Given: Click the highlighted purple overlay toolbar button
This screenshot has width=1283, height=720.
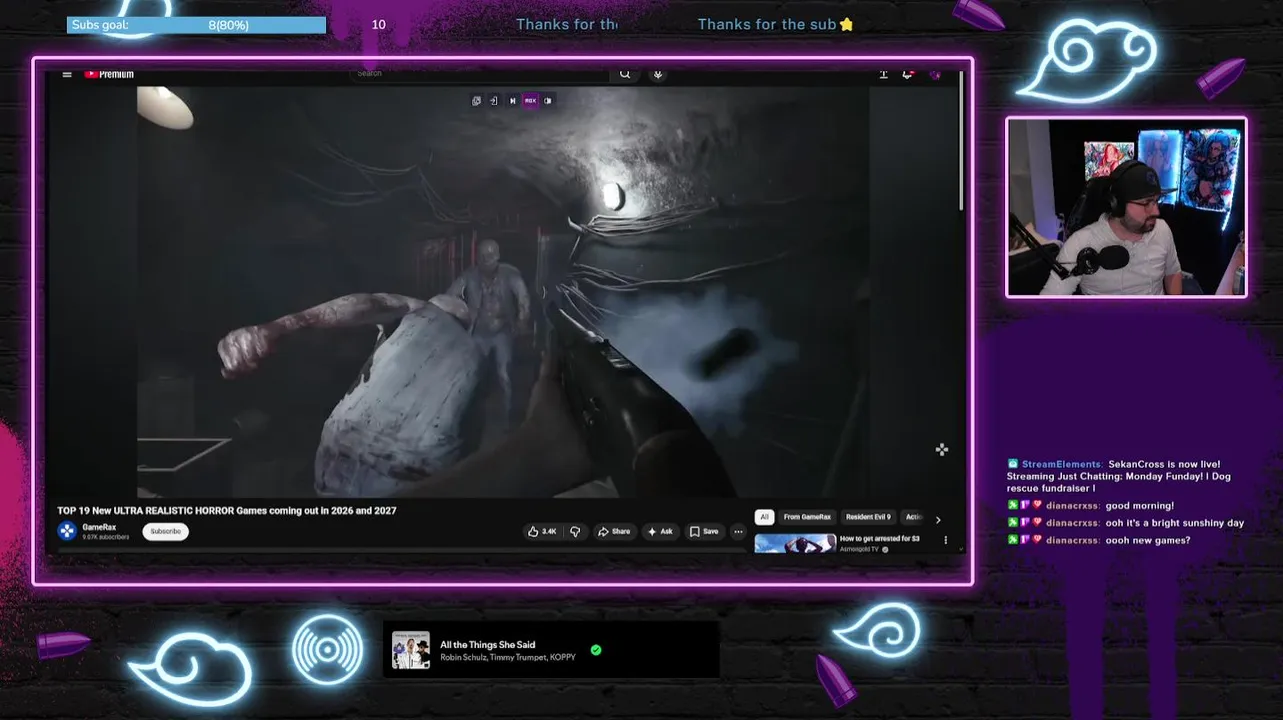Looking at the screenshot, I should [530, 100].
